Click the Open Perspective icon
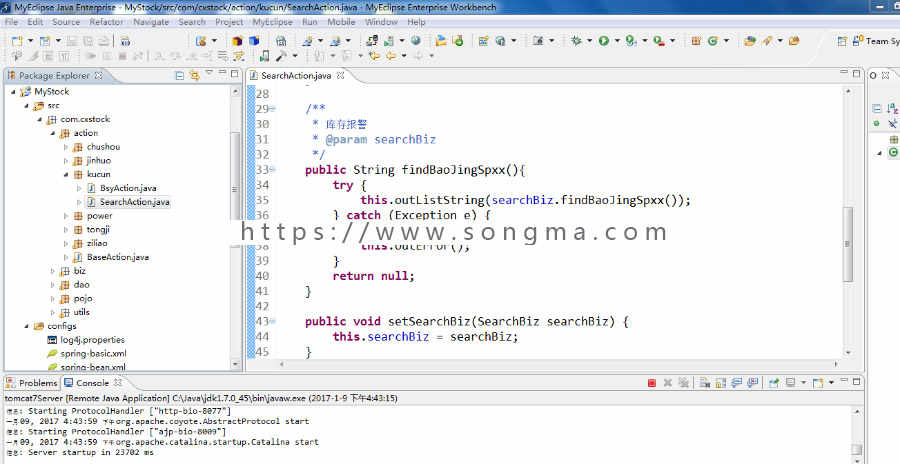 (x=842, y=41)
